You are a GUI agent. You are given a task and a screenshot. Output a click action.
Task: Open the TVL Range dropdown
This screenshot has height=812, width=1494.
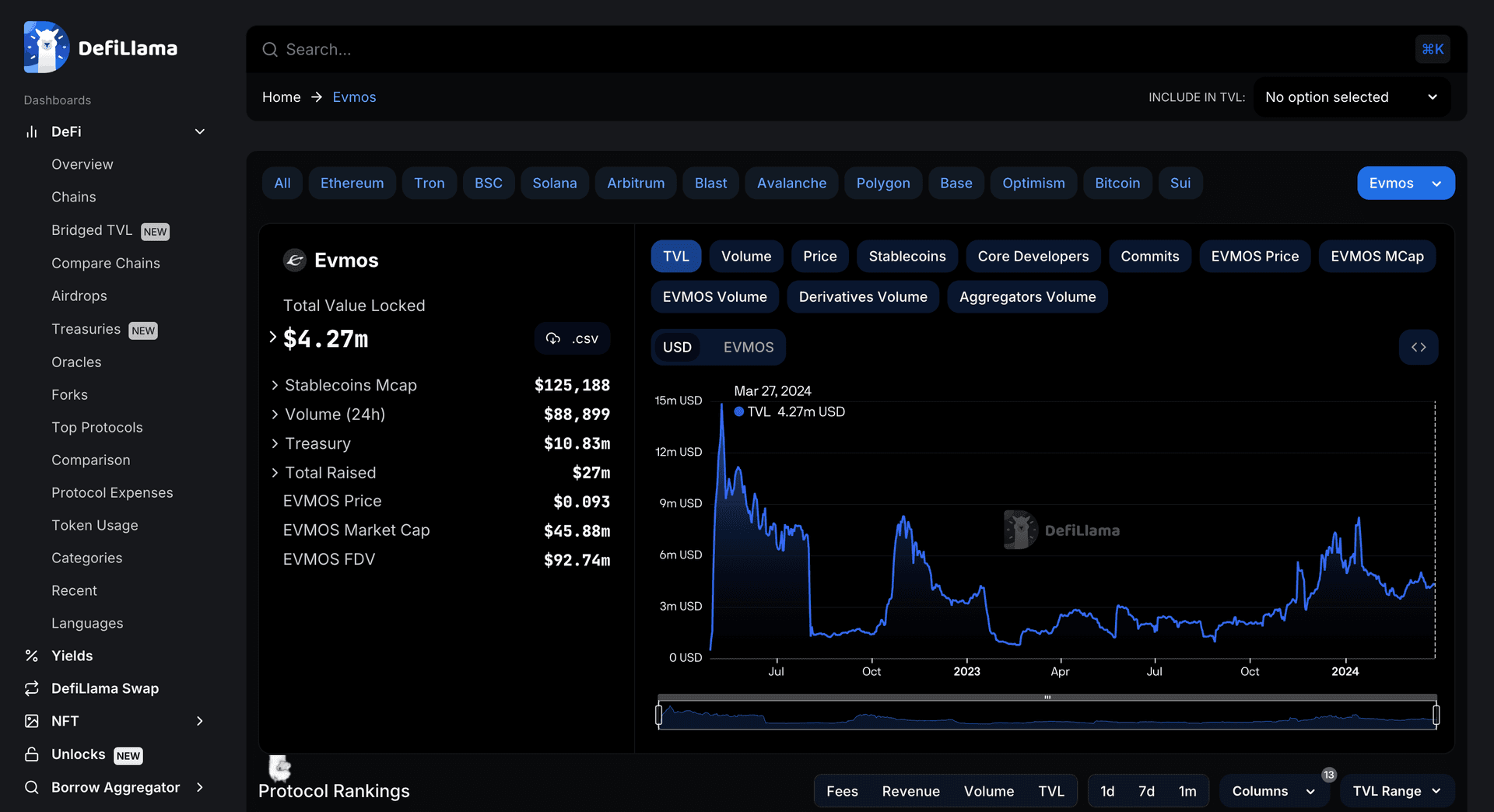tap(1397, 791)
